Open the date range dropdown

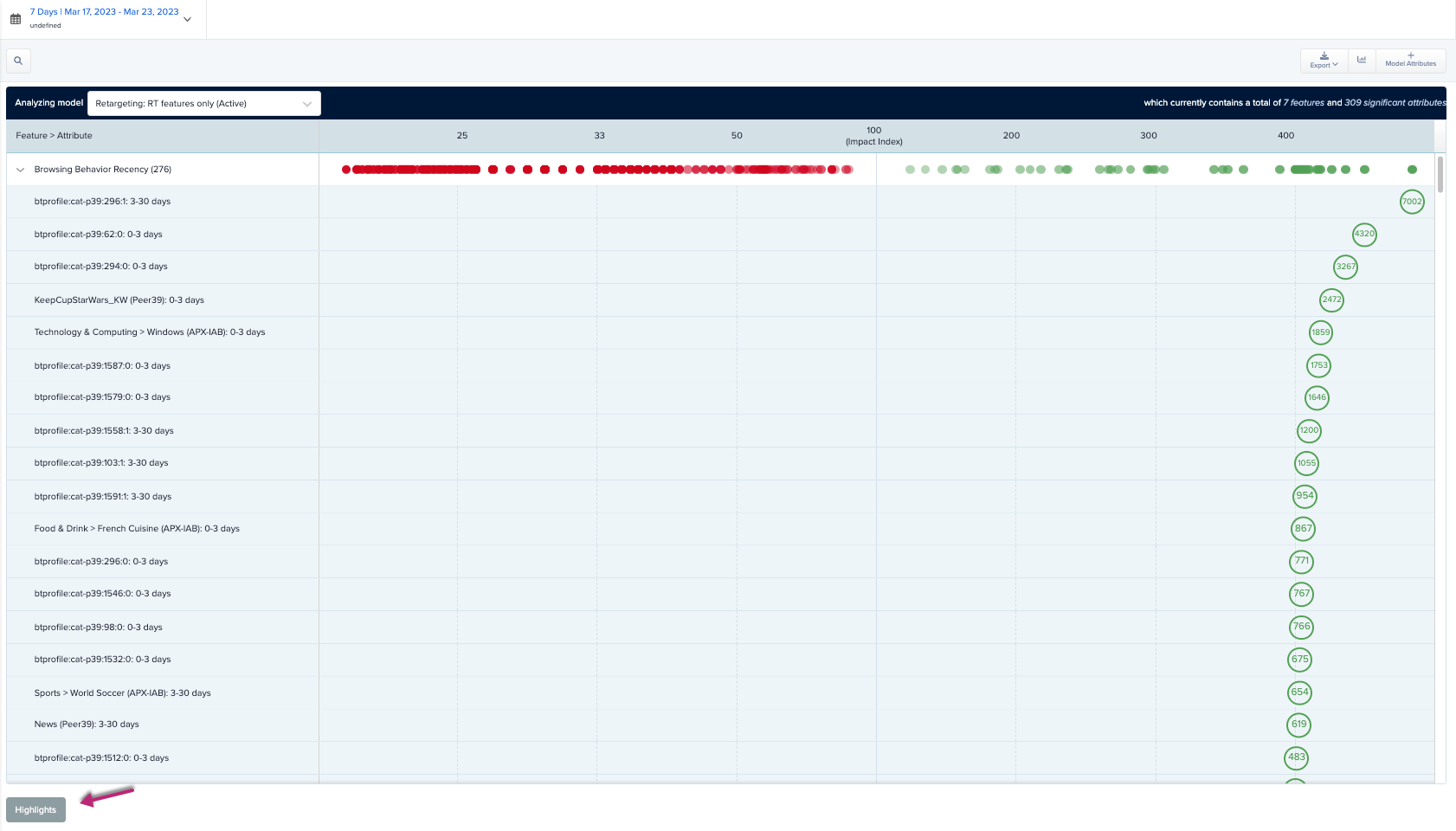[187, 19]
